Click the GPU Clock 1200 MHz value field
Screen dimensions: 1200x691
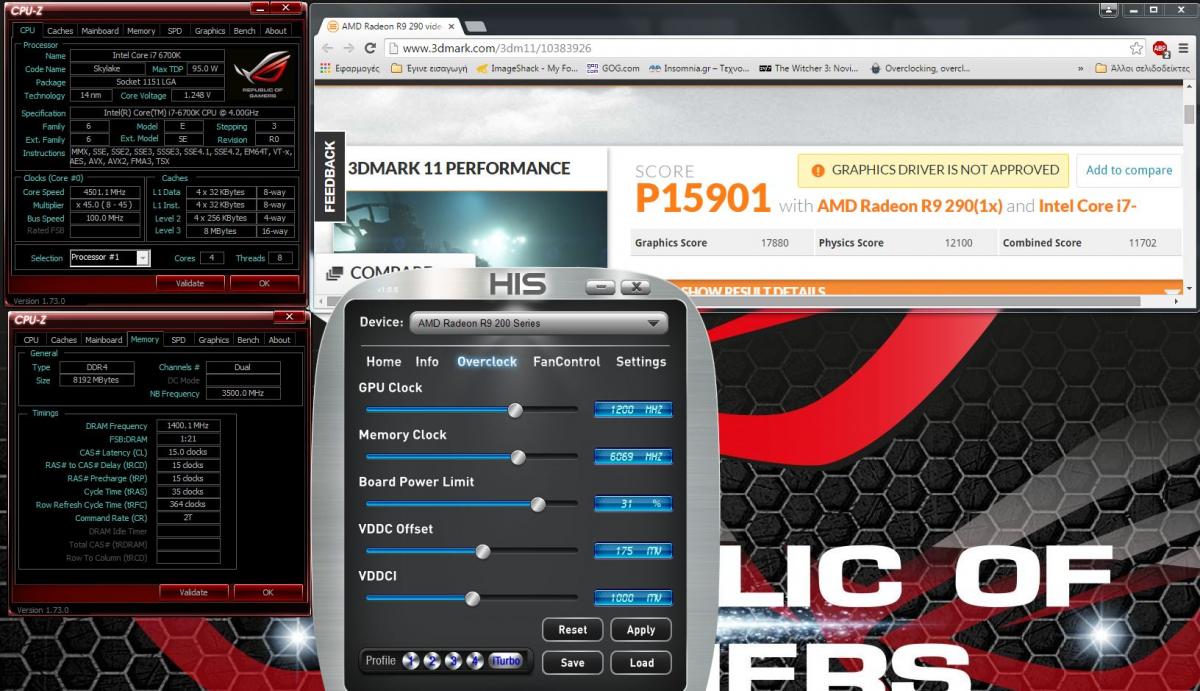click(633, 410)
